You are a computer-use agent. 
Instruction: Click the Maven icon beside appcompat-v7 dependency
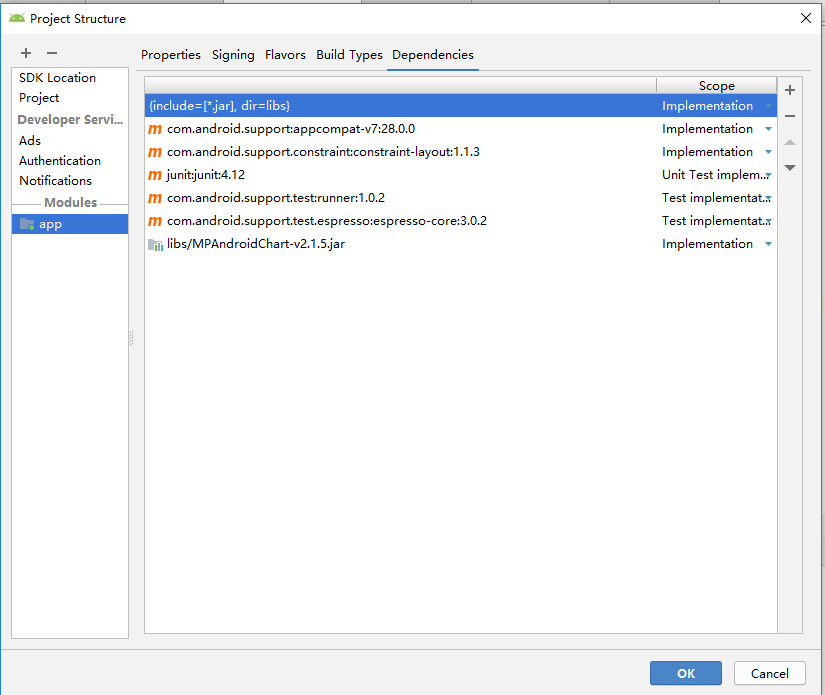(155, 129)
